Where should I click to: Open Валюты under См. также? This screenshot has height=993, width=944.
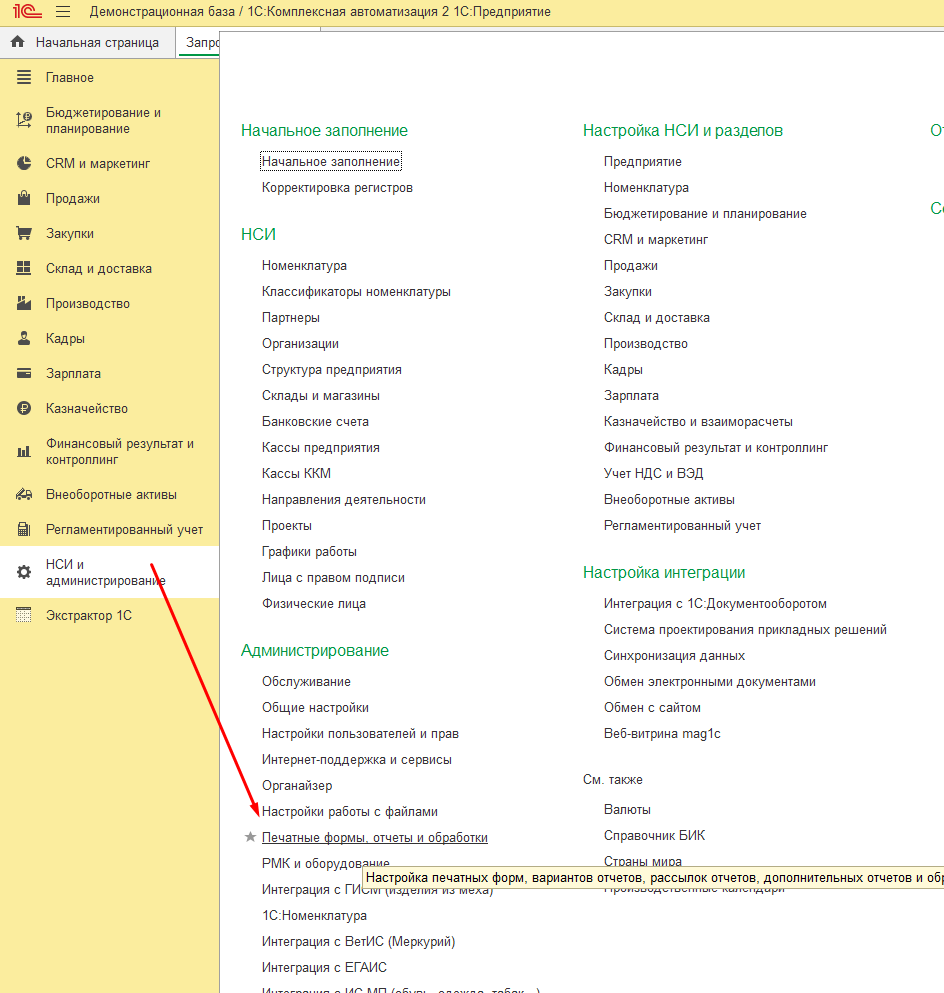coord(627,810)
